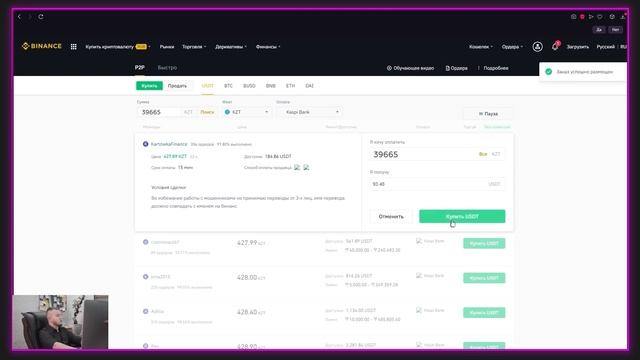Screen dimensions: 640x360
Task: Click the webcam video overlay thumbnail
Action: (x=60, y=322)
